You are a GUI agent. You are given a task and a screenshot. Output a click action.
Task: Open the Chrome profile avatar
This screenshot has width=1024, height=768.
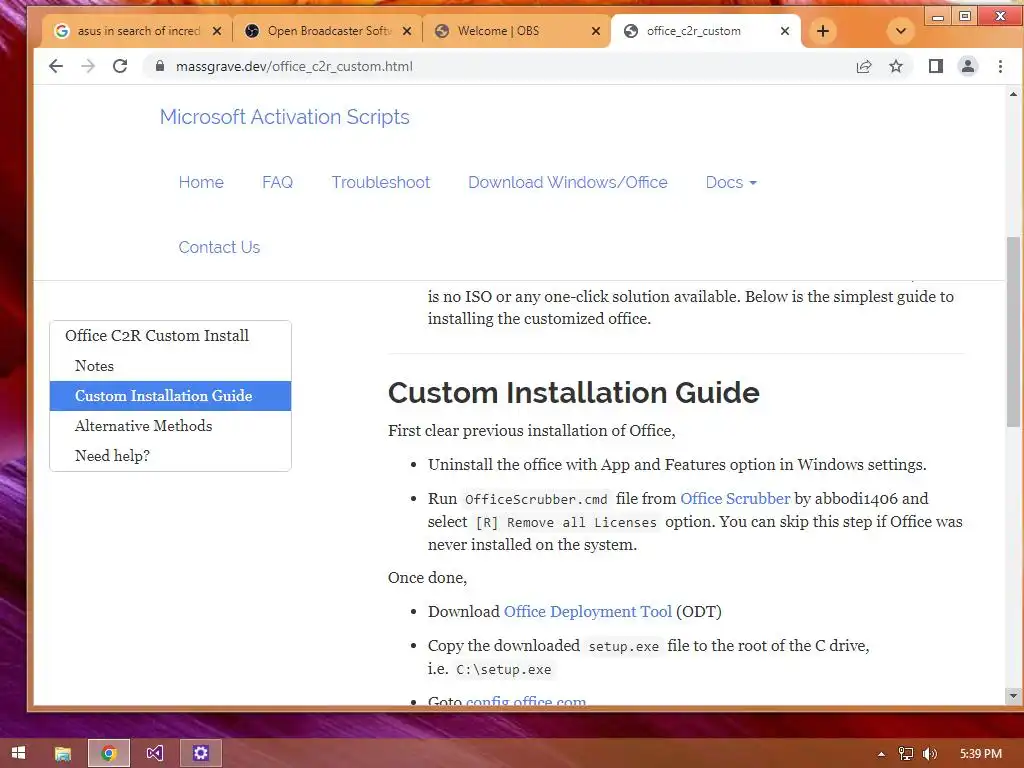tap(968, 66)
